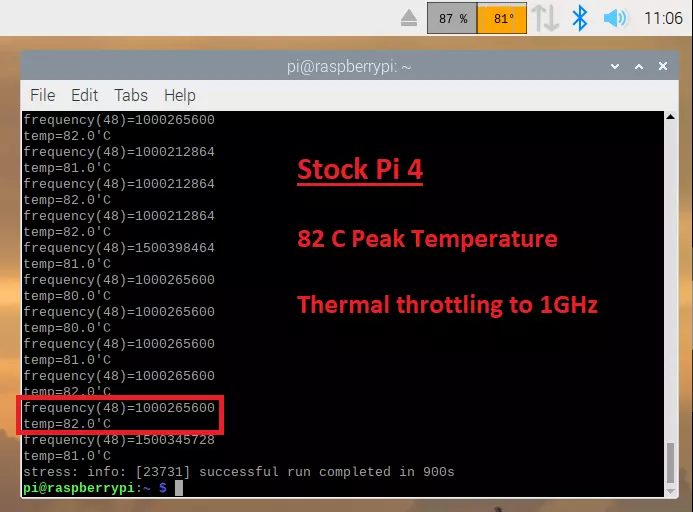The width and height of the screenshot is (693, 512).
Task: Click the Stock Pi 4 heading text
Action: 359,169
